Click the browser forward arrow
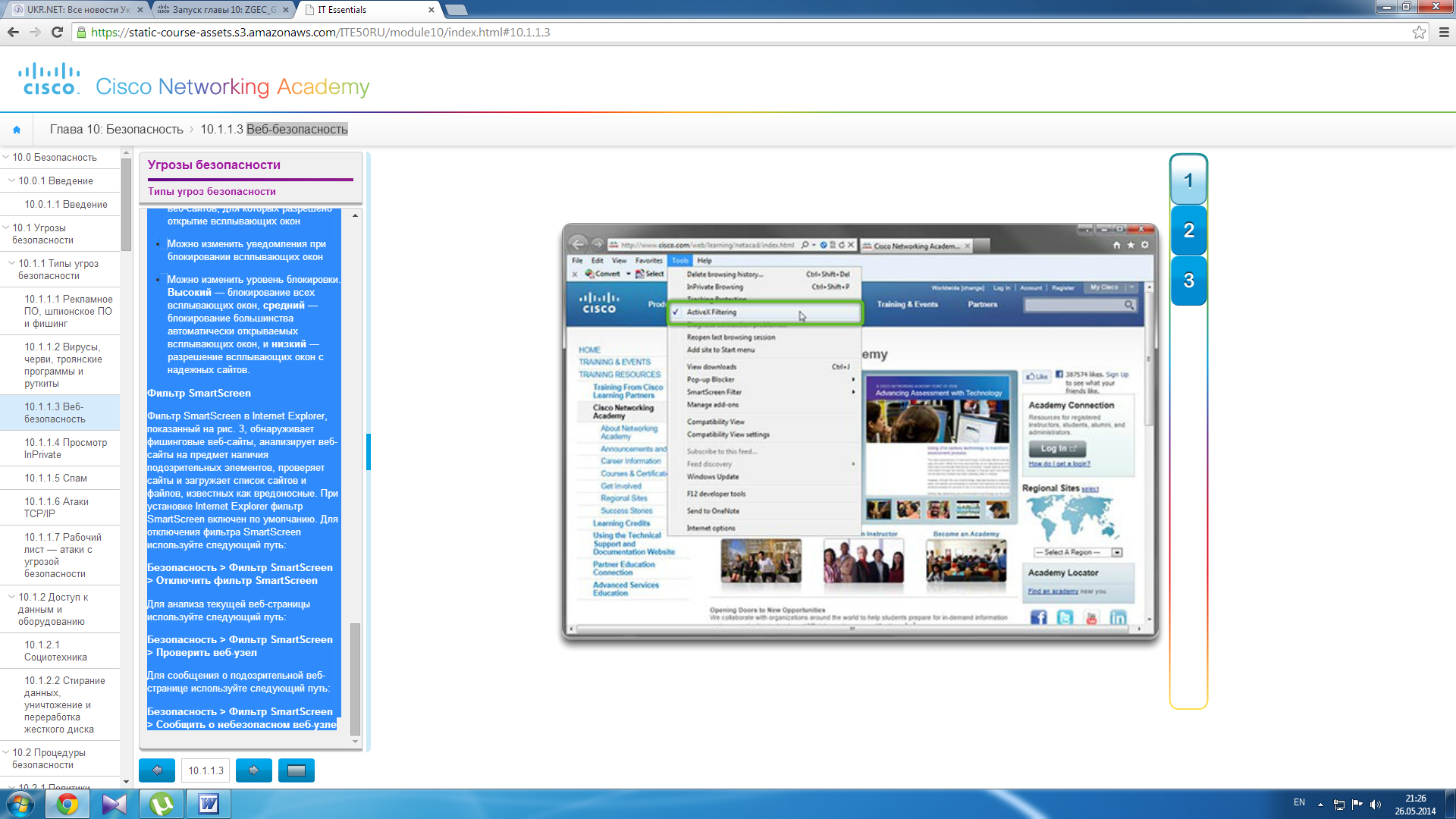 35,33
